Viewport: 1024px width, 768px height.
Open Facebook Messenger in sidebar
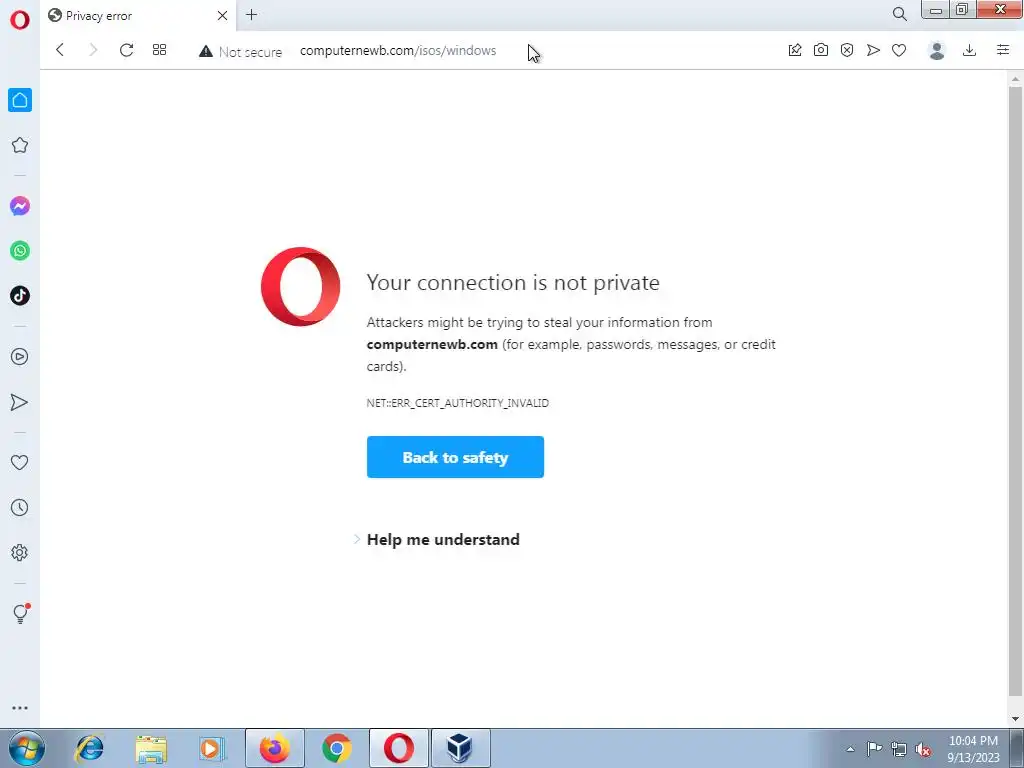tap(20, 206)
